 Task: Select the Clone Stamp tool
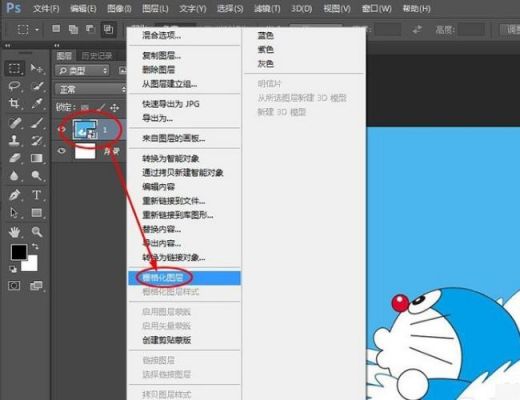click(x=14, y=140)
